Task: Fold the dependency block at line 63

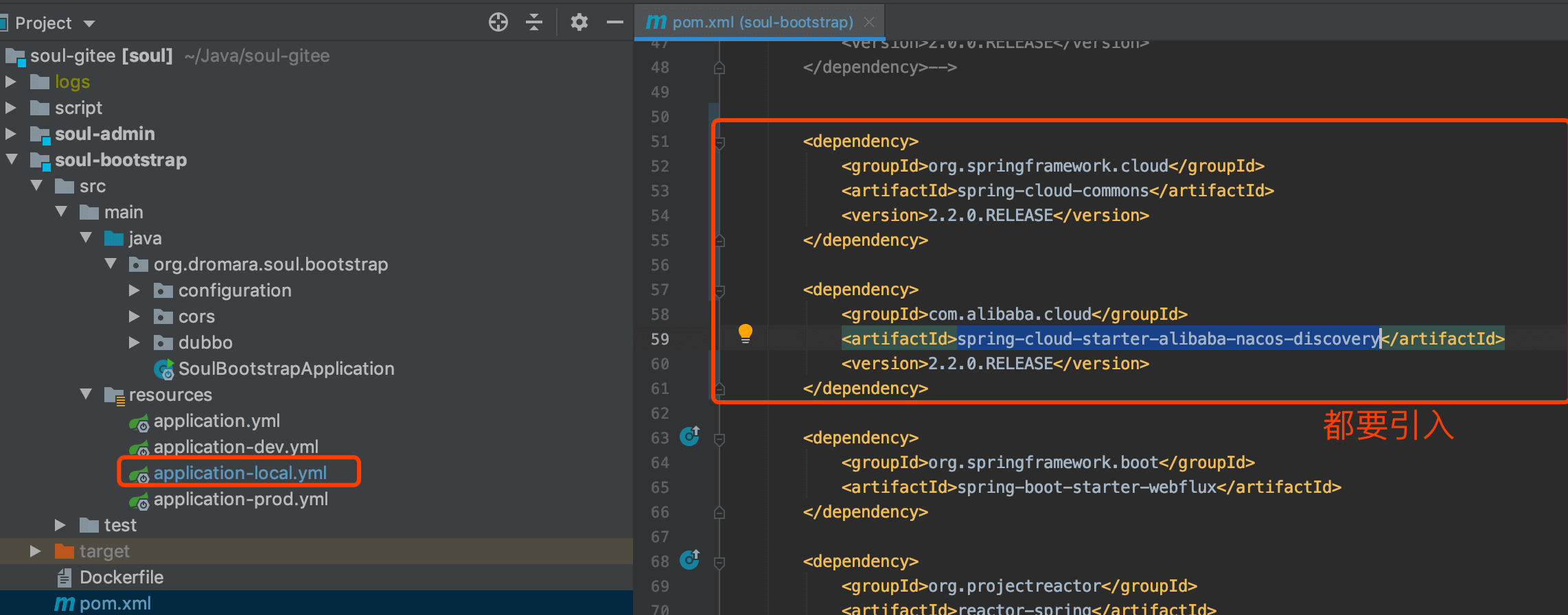Action: (719, 439)
